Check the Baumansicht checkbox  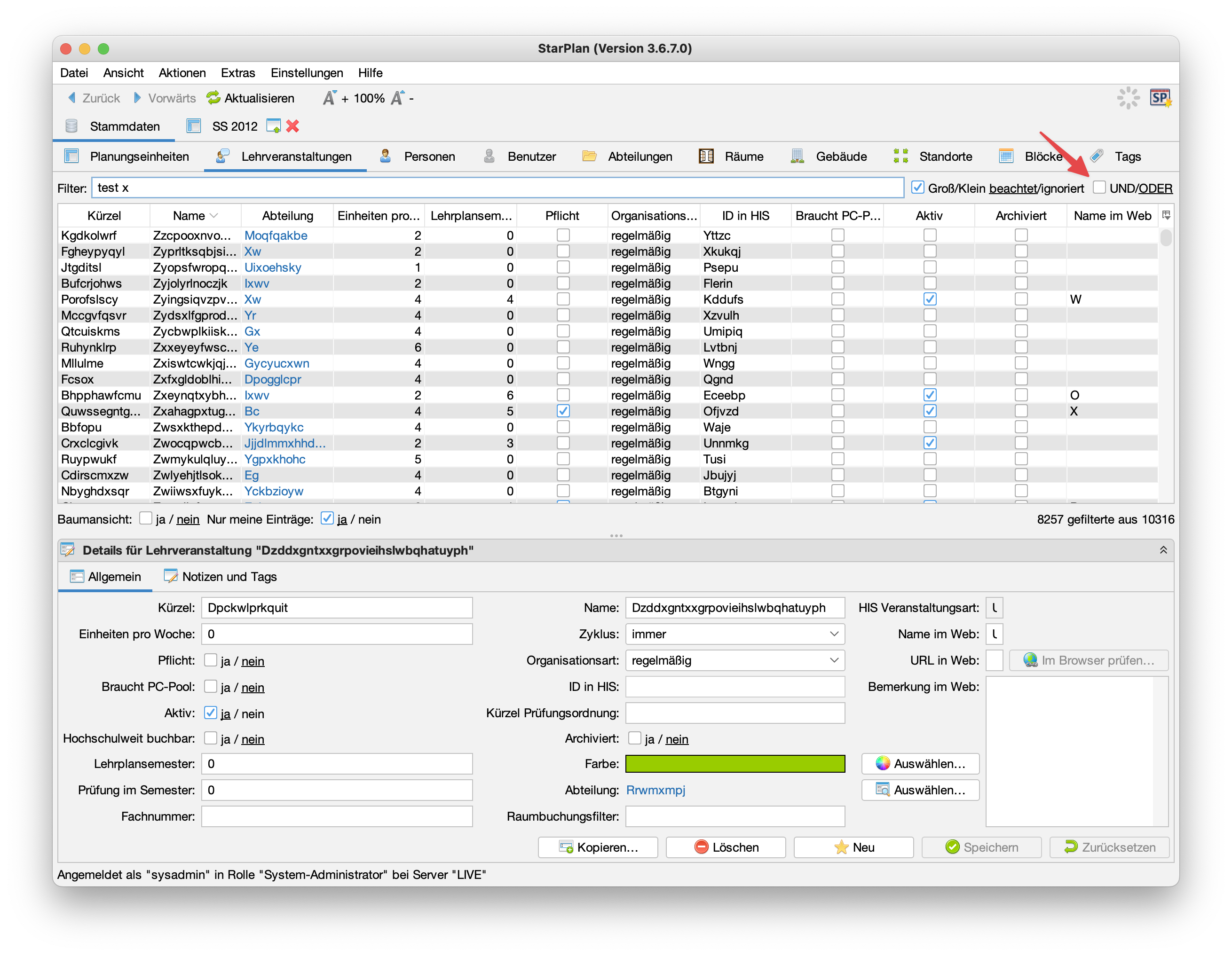click(146, 518)
